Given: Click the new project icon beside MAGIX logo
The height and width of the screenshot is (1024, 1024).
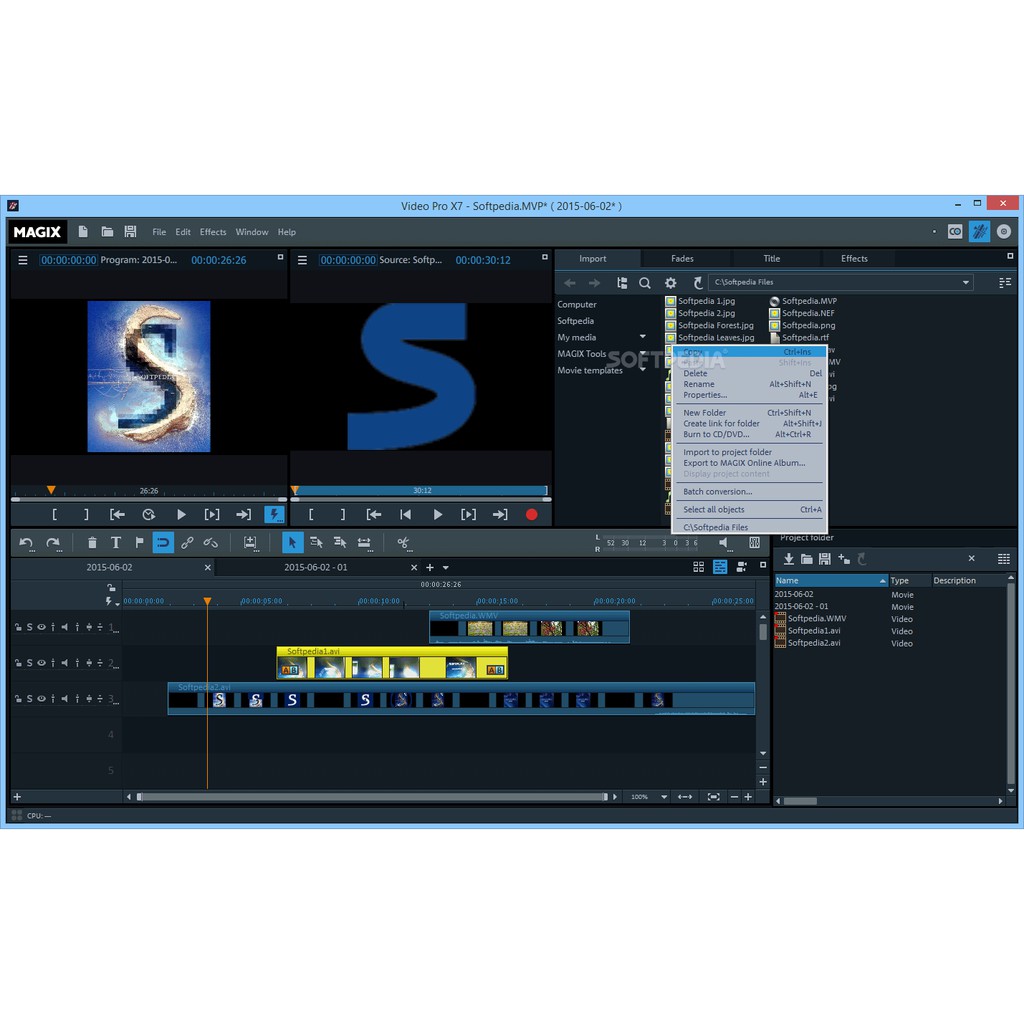Looking at the screenshot, I should click(83, 232).
